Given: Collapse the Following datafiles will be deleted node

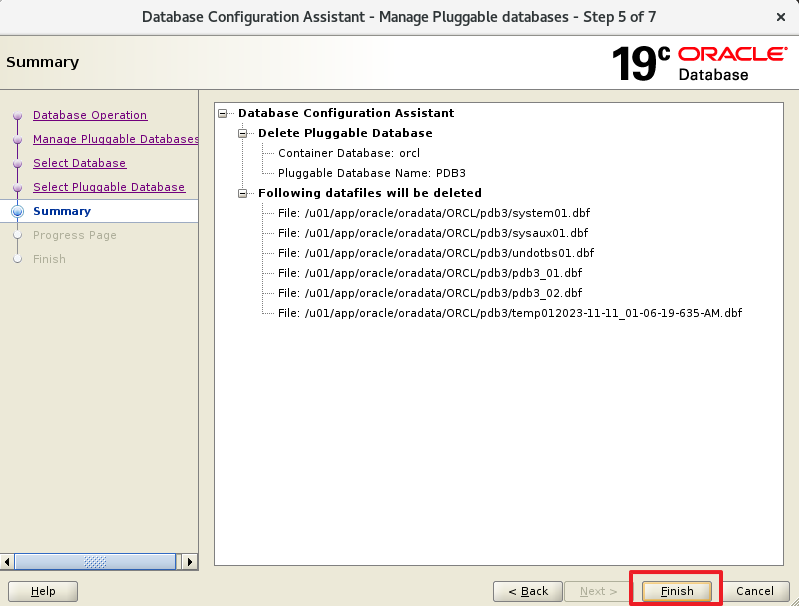Looking at the screenshot, I should (243, 193).
